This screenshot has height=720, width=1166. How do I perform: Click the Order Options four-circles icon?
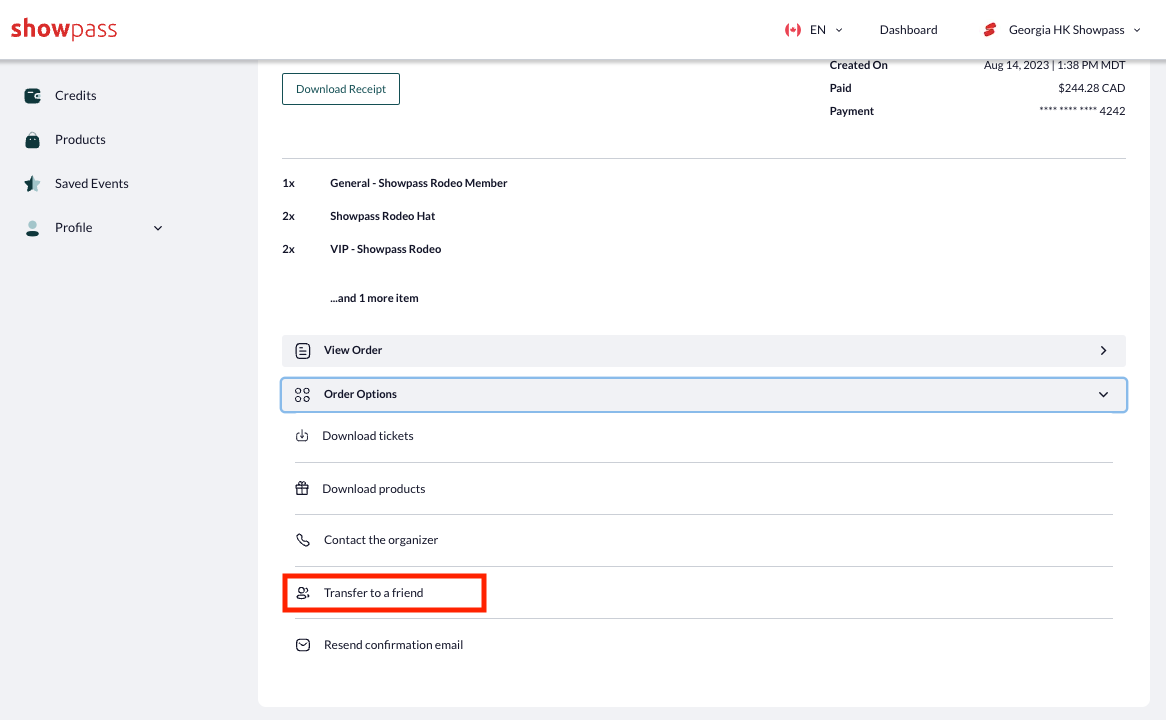pyautogui.click(x=302, y=394)
